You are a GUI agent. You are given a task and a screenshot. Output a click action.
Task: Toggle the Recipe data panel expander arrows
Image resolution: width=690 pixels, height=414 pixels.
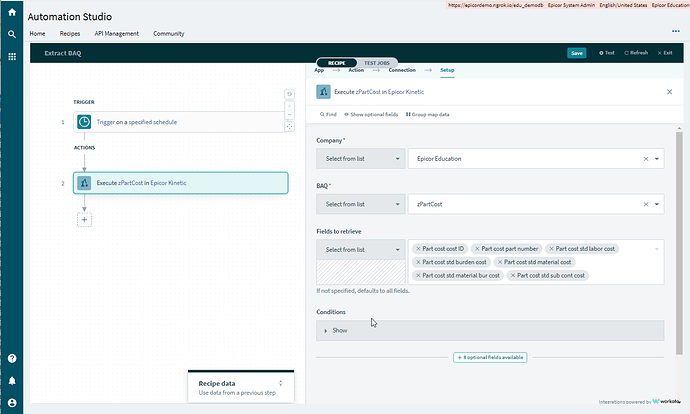[x=280, y=383]
